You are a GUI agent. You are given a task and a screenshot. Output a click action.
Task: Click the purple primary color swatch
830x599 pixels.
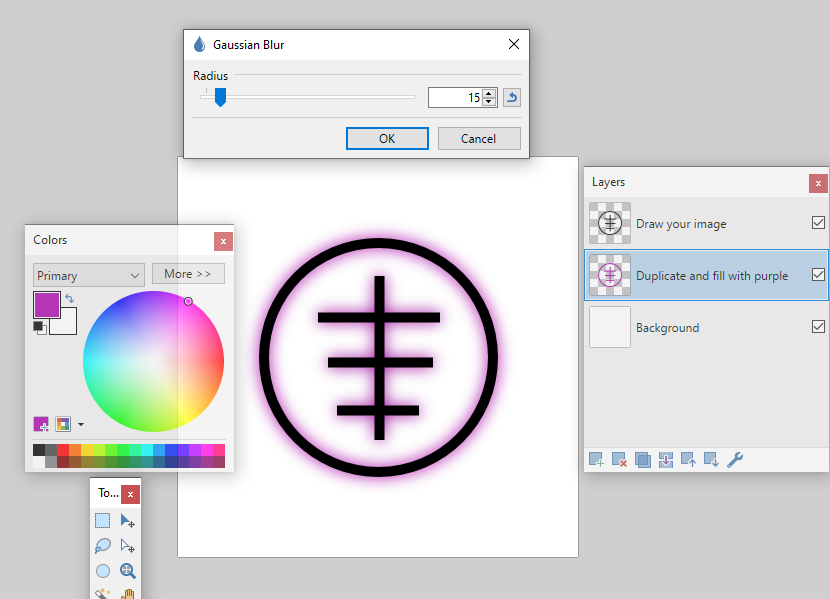(x=47, y=305)
